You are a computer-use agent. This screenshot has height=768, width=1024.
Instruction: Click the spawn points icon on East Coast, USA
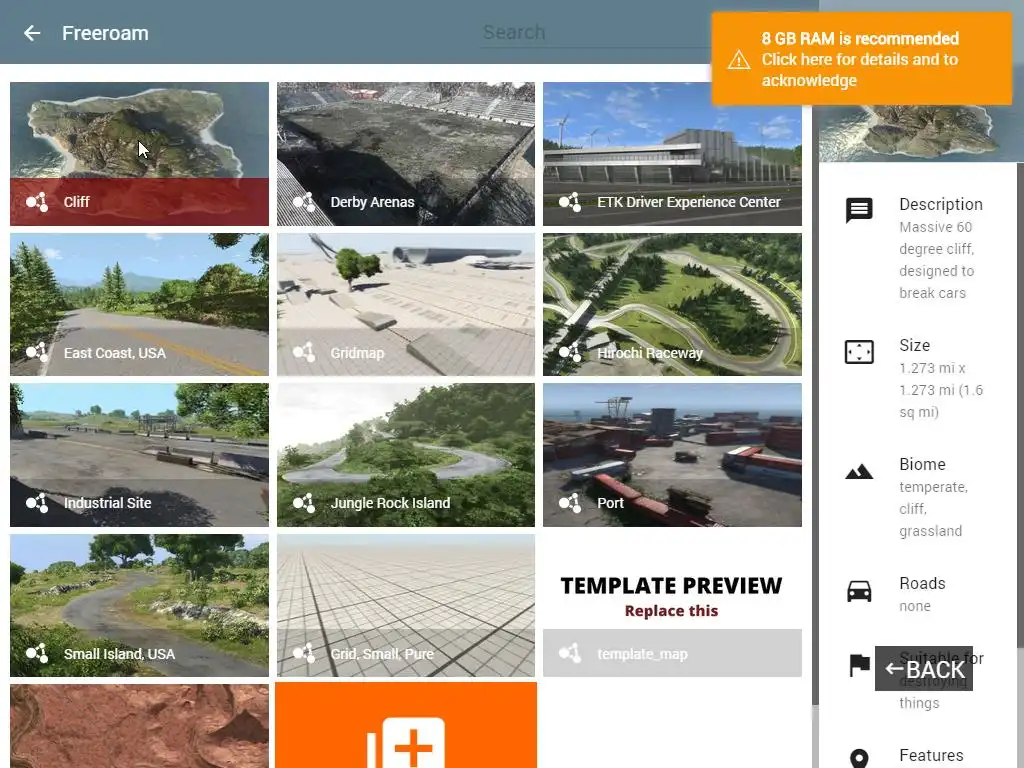[37, 353]
